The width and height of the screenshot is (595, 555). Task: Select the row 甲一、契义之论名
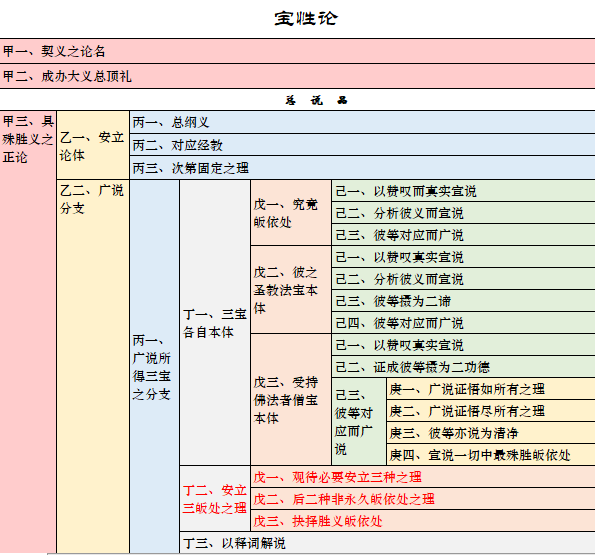pyautogui.click(x=298, y=51)
